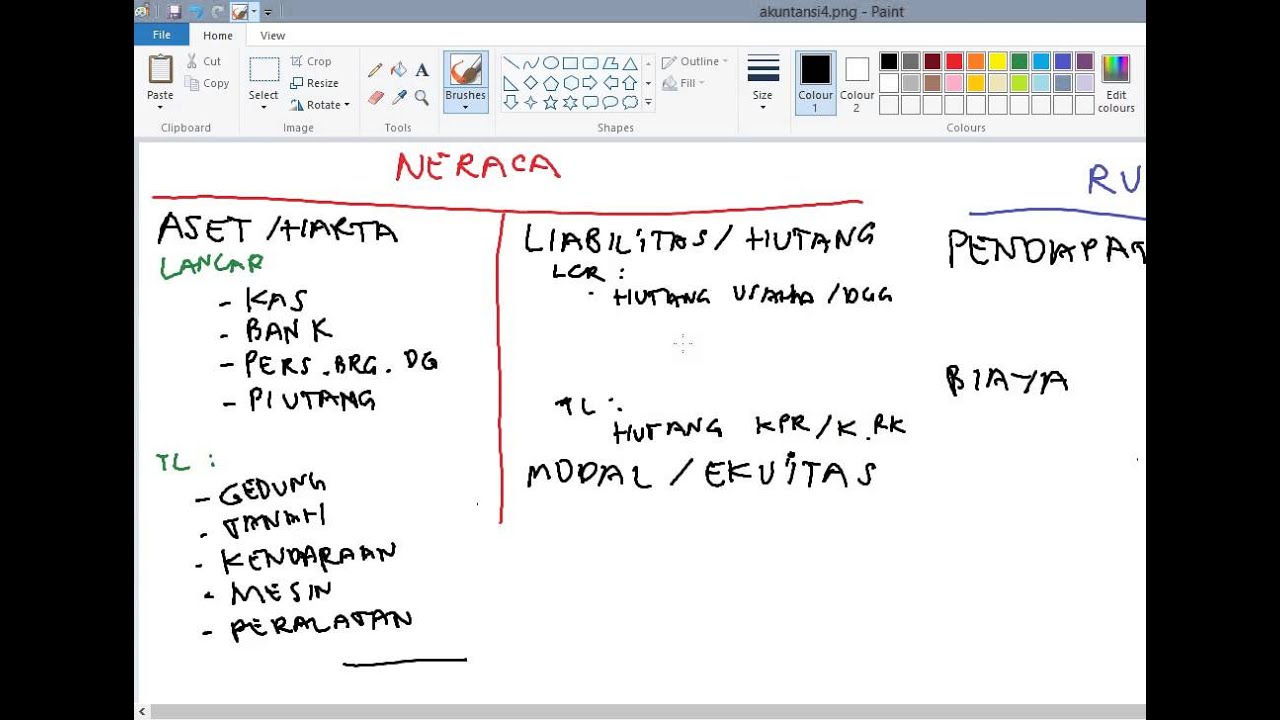1280x720 pixels.
Task: Open the File menu
Action: pyautogui.click(x=161, y=35)
